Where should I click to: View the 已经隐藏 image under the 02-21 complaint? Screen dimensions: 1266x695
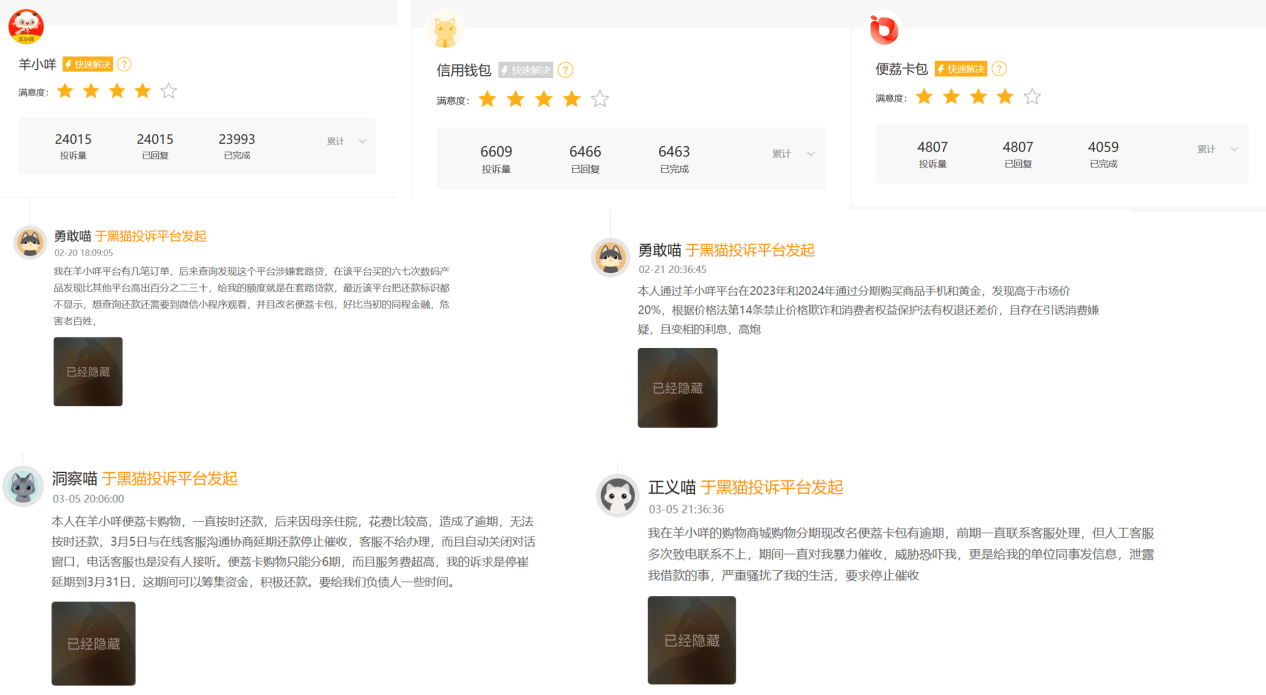coord(678,388)
